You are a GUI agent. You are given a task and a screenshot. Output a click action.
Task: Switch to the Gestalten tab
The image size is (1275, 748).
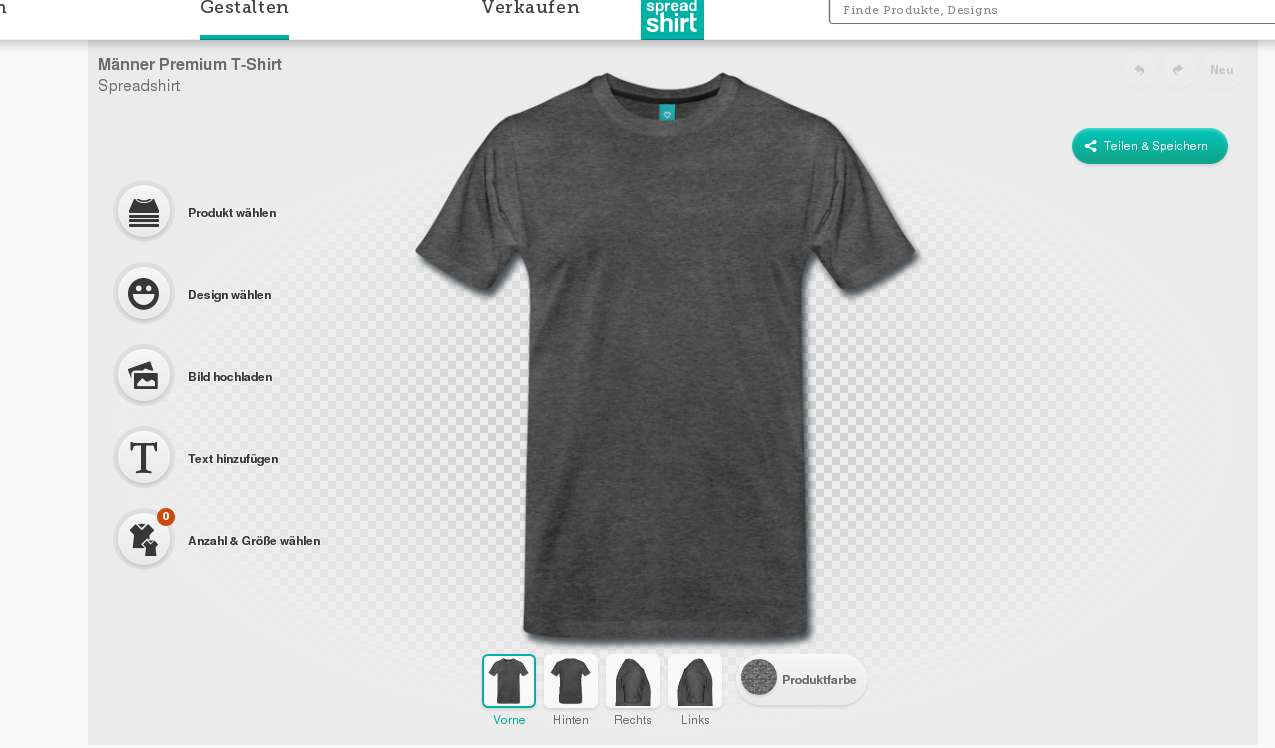(244, 8)
